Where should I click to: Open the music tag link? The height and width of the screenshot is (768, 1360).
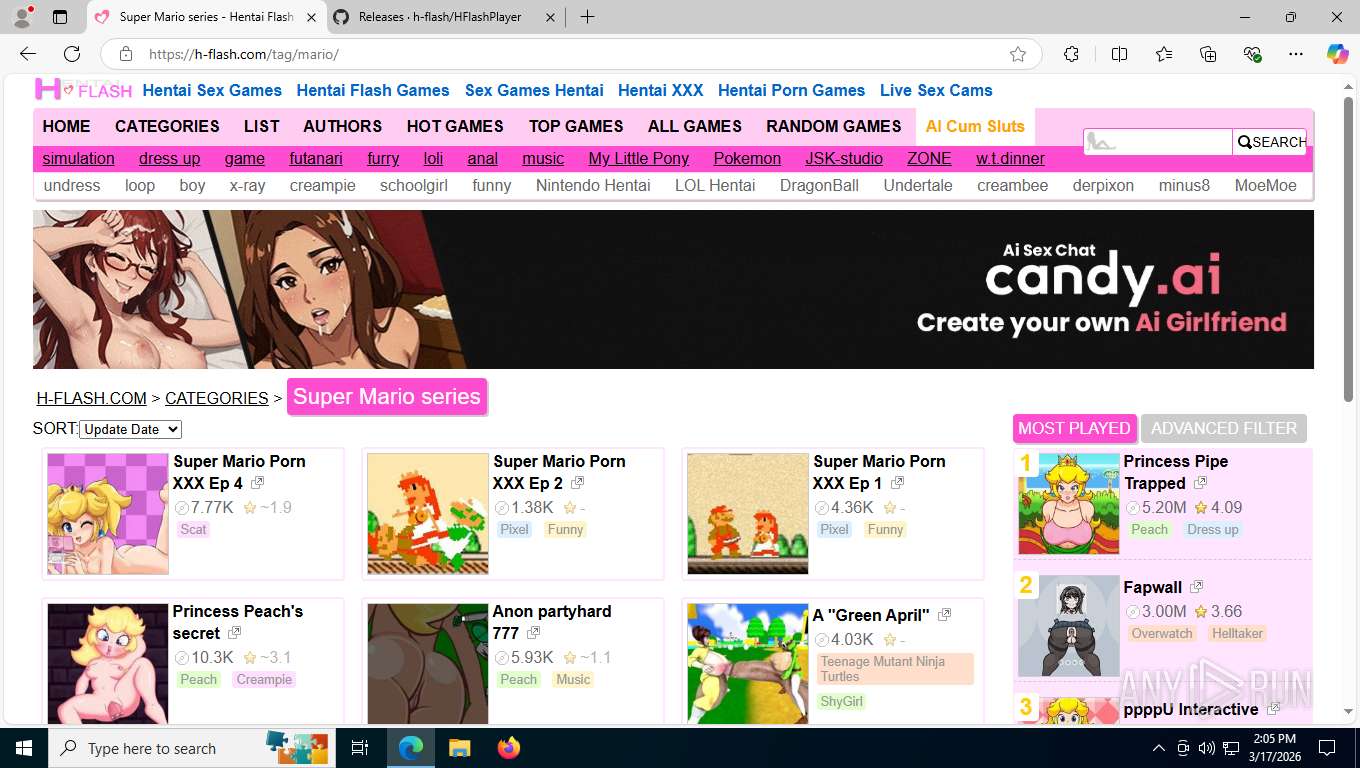[x=543, y=158]
